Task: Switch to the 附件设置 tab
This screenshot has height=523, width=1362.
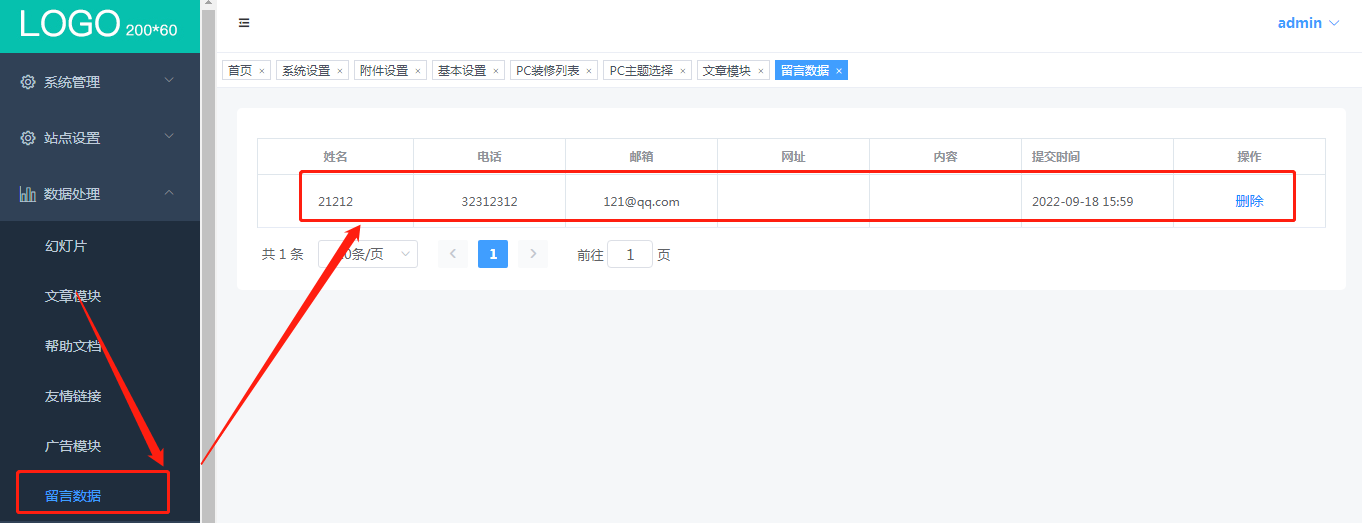Action: pos(384,71)
